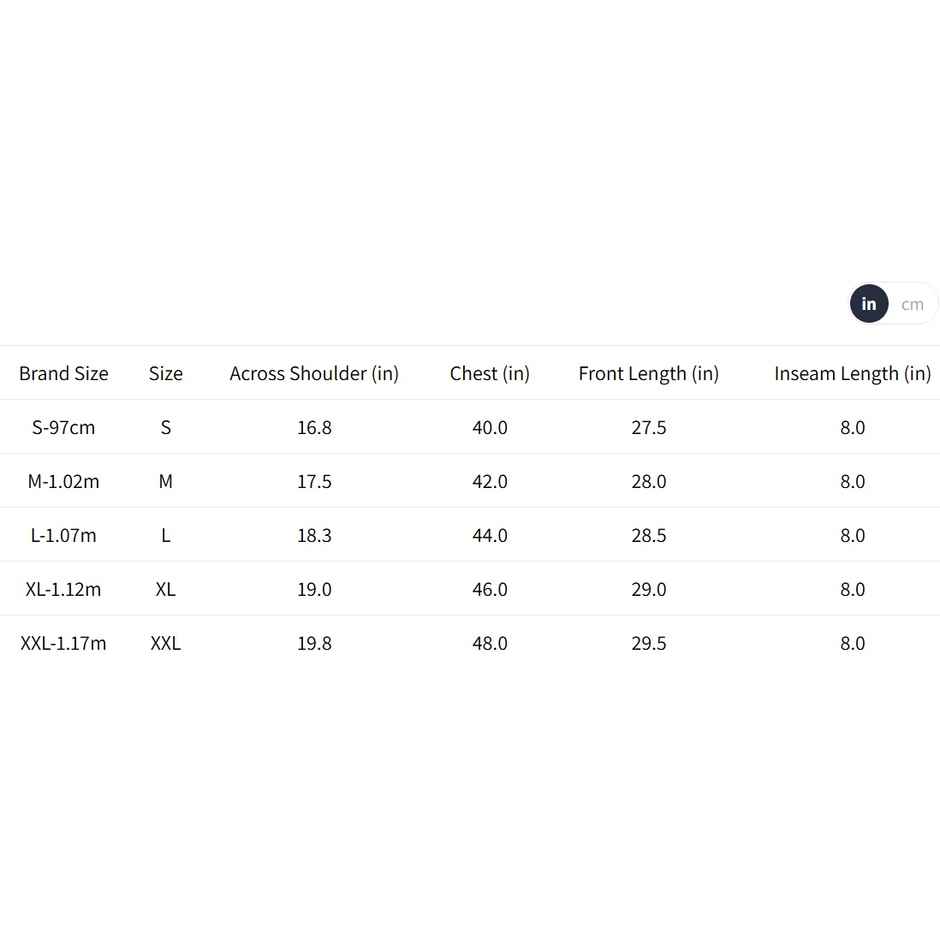Select the XXL-1.17m brand size cell

click(x=64, y=644)
